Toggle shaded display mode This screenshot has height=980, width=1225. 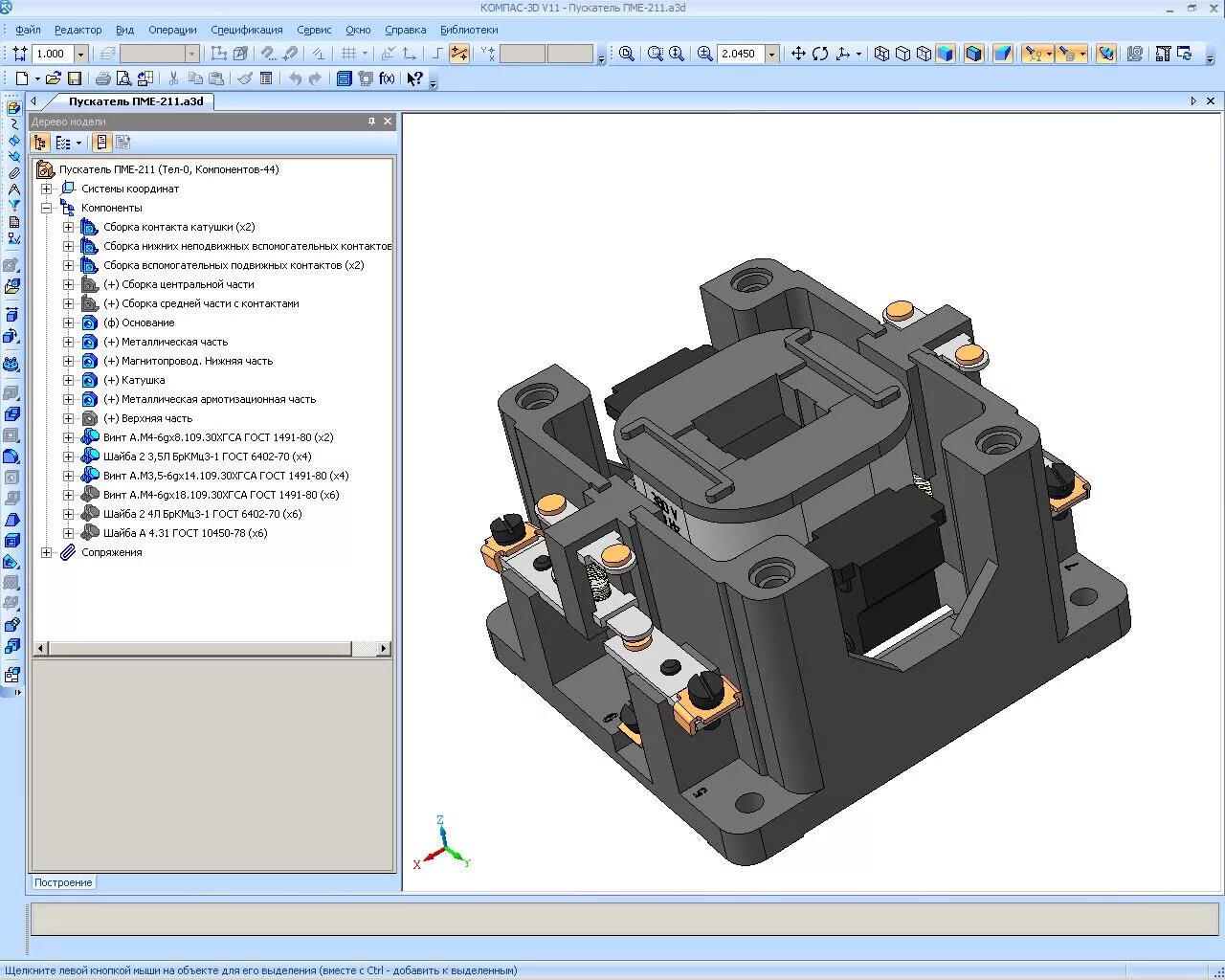click(946, 54)
